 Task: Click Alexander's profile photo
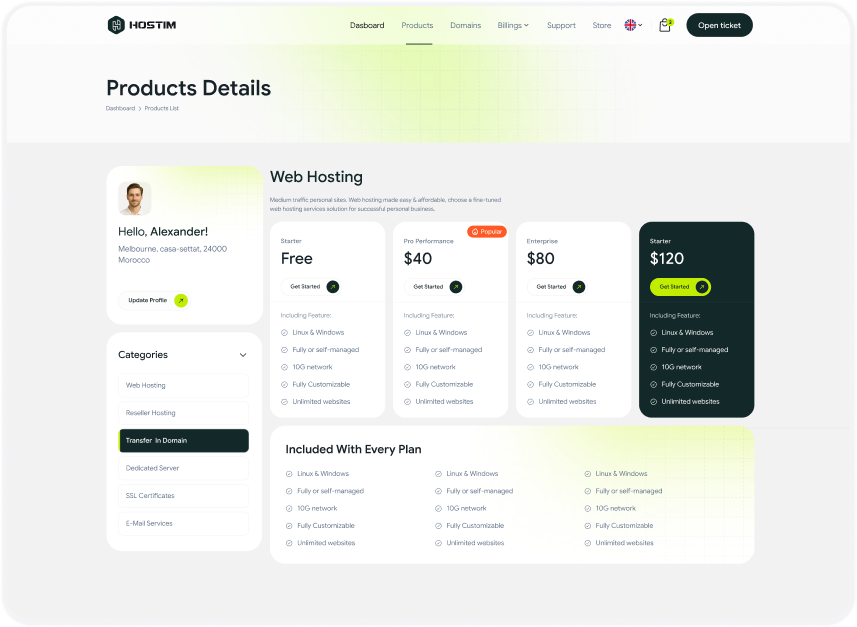click(135, 198)
